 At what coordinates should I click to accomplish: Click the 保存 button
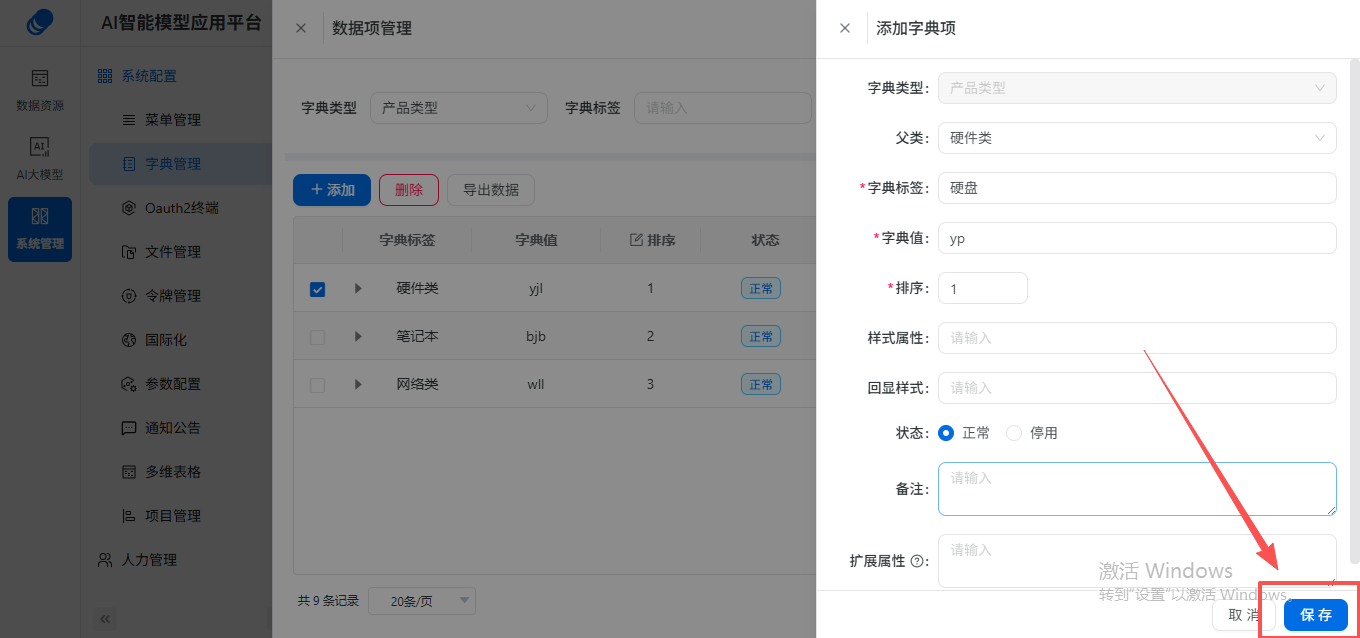click(x=1316, y=615)
